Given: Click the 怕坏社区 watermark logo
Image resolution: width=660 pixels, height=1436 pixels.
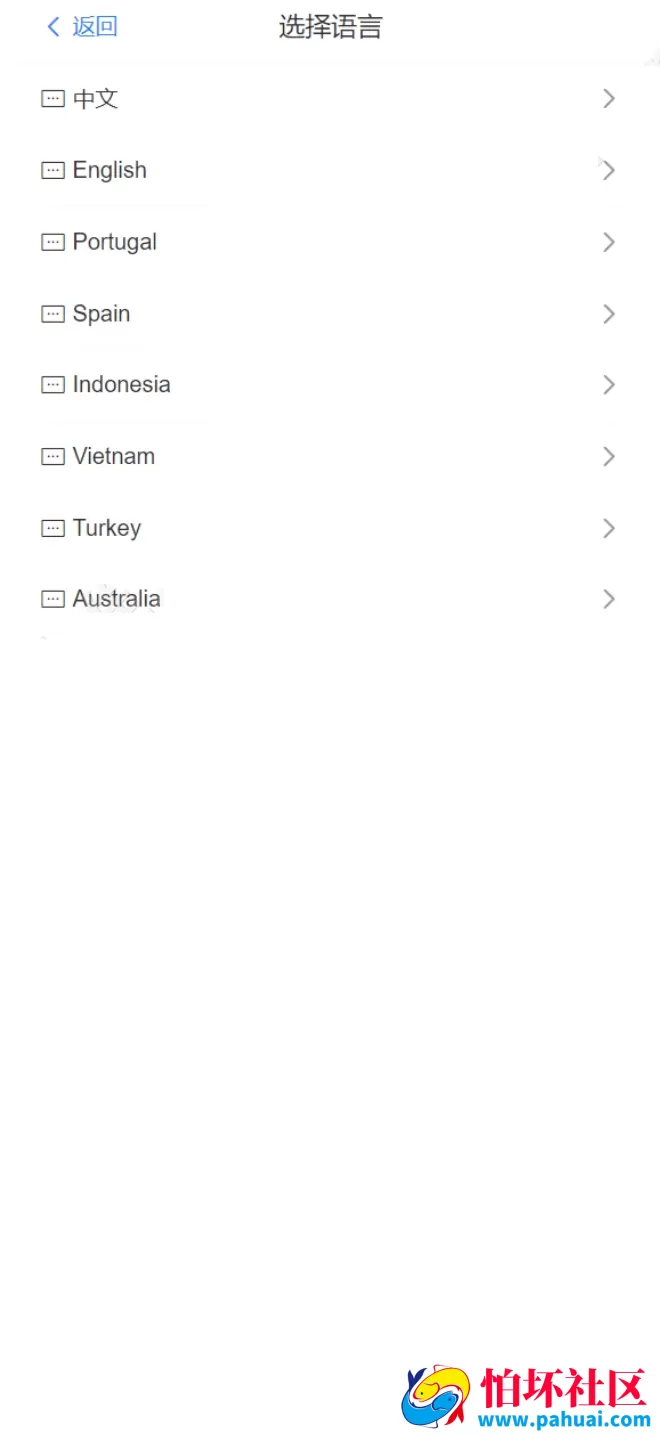Looking at the screenshot, I should 527,1396.
